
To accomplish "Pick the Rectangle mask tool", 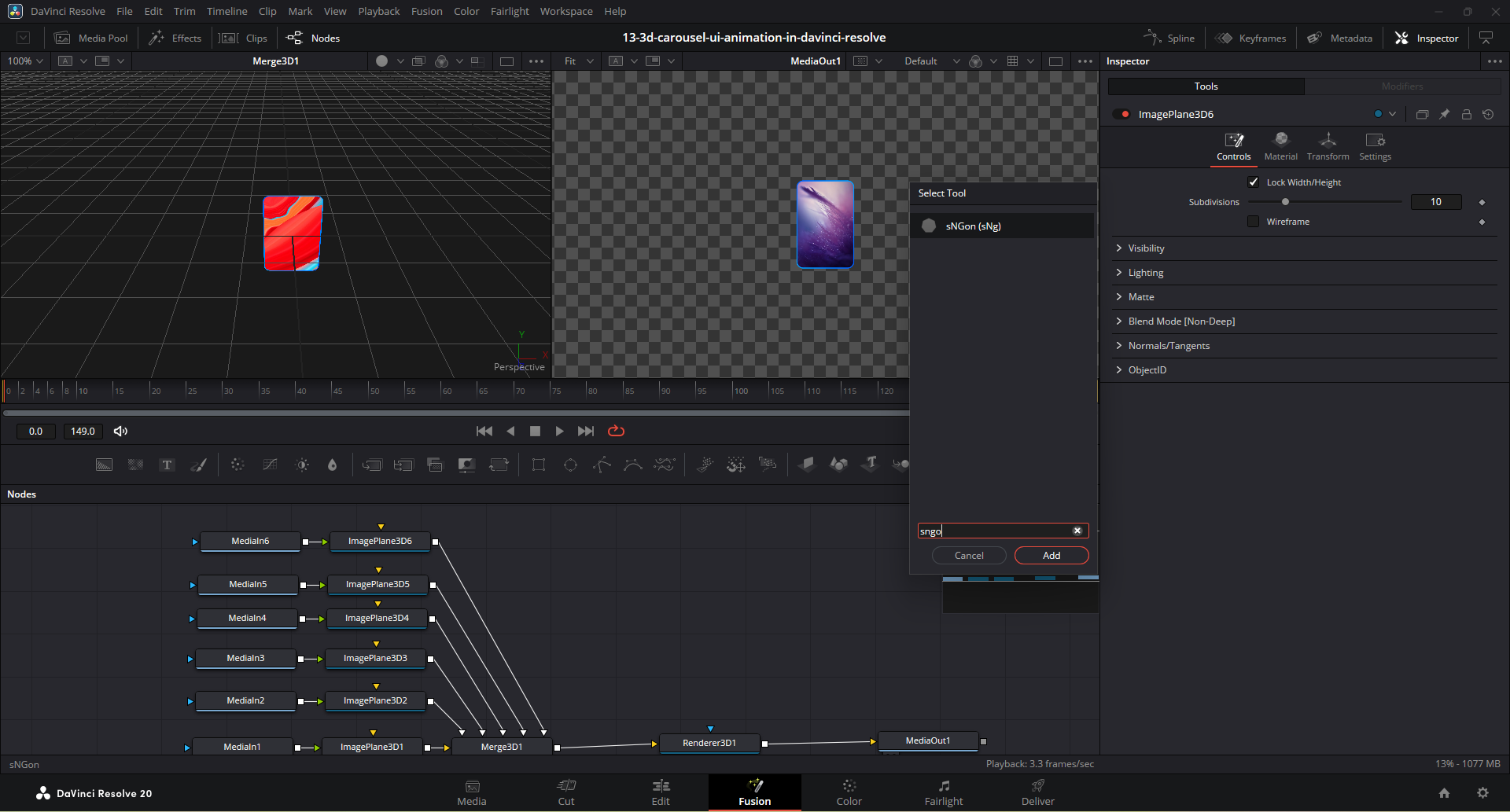I will pos(539,465).
